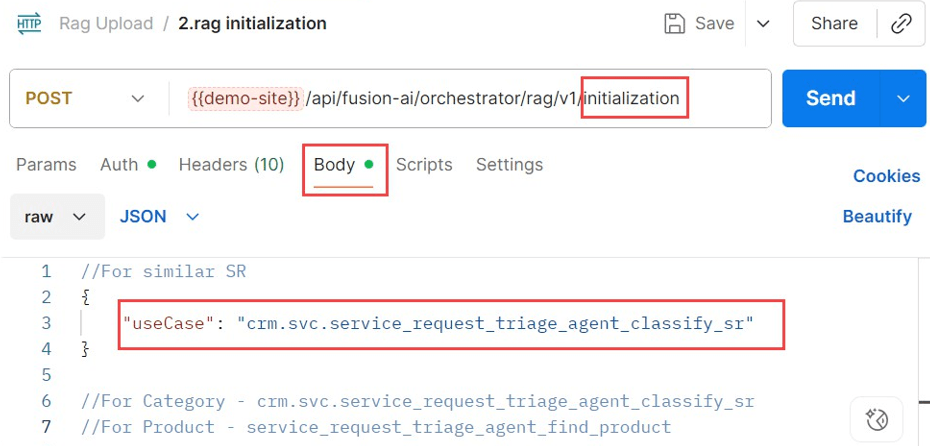
Task: Click line number 5 in editor gutter
Action: [46, 375]
